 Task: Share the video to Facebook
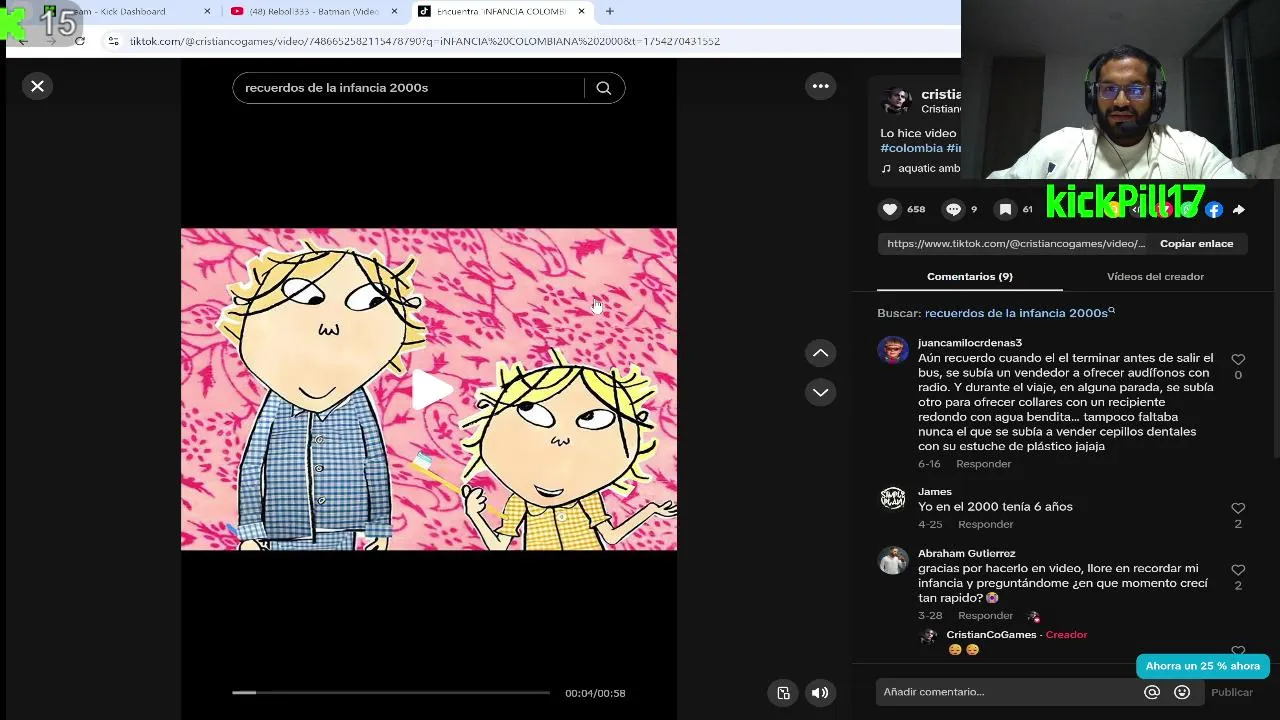click(x=1214, y=210)
